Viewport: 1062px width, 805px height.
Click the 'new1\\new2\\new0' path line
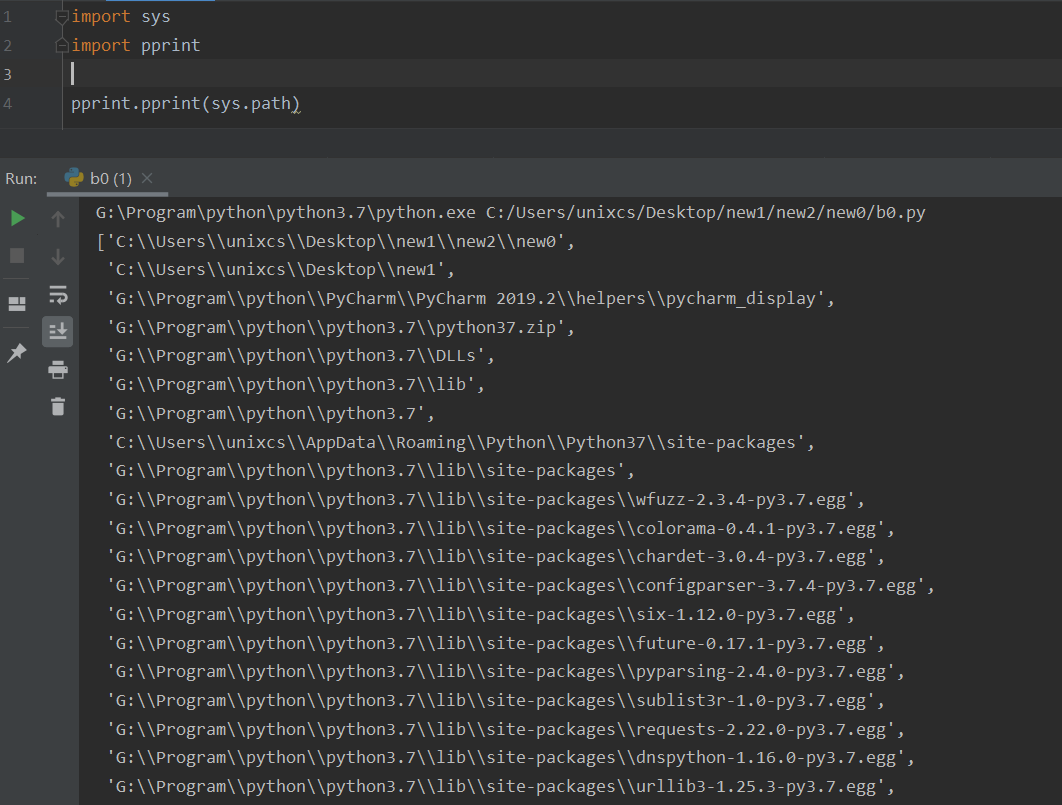(336, 242)
